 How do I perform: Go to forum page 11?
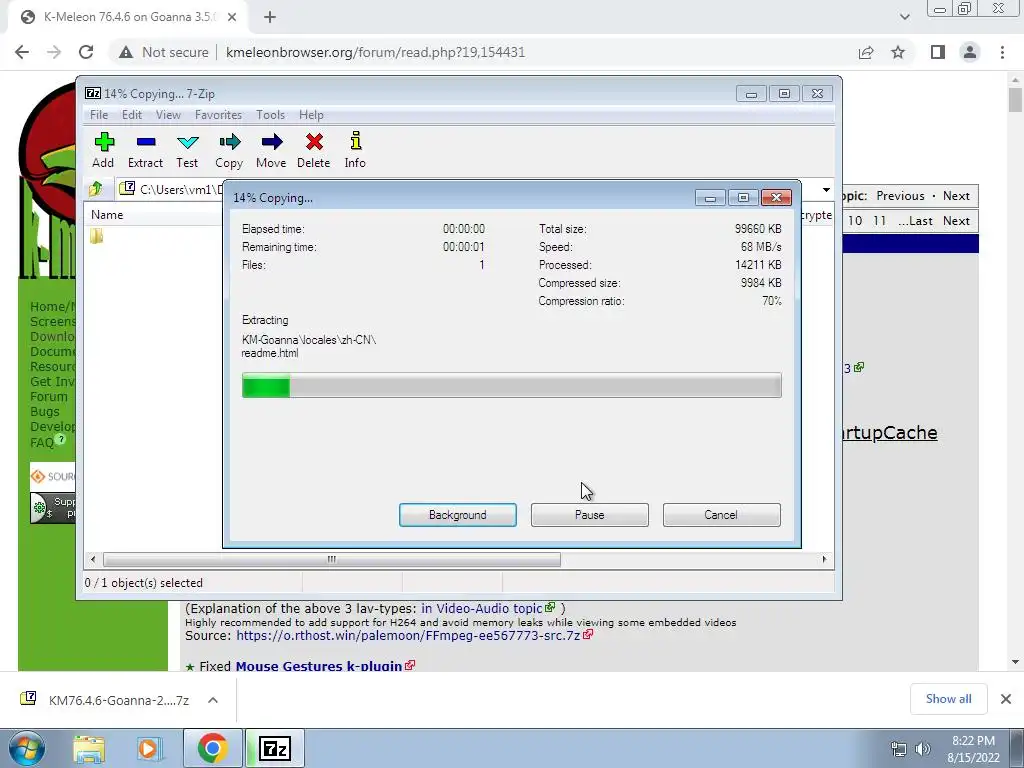pyautogui.click(x=880, y=221)
